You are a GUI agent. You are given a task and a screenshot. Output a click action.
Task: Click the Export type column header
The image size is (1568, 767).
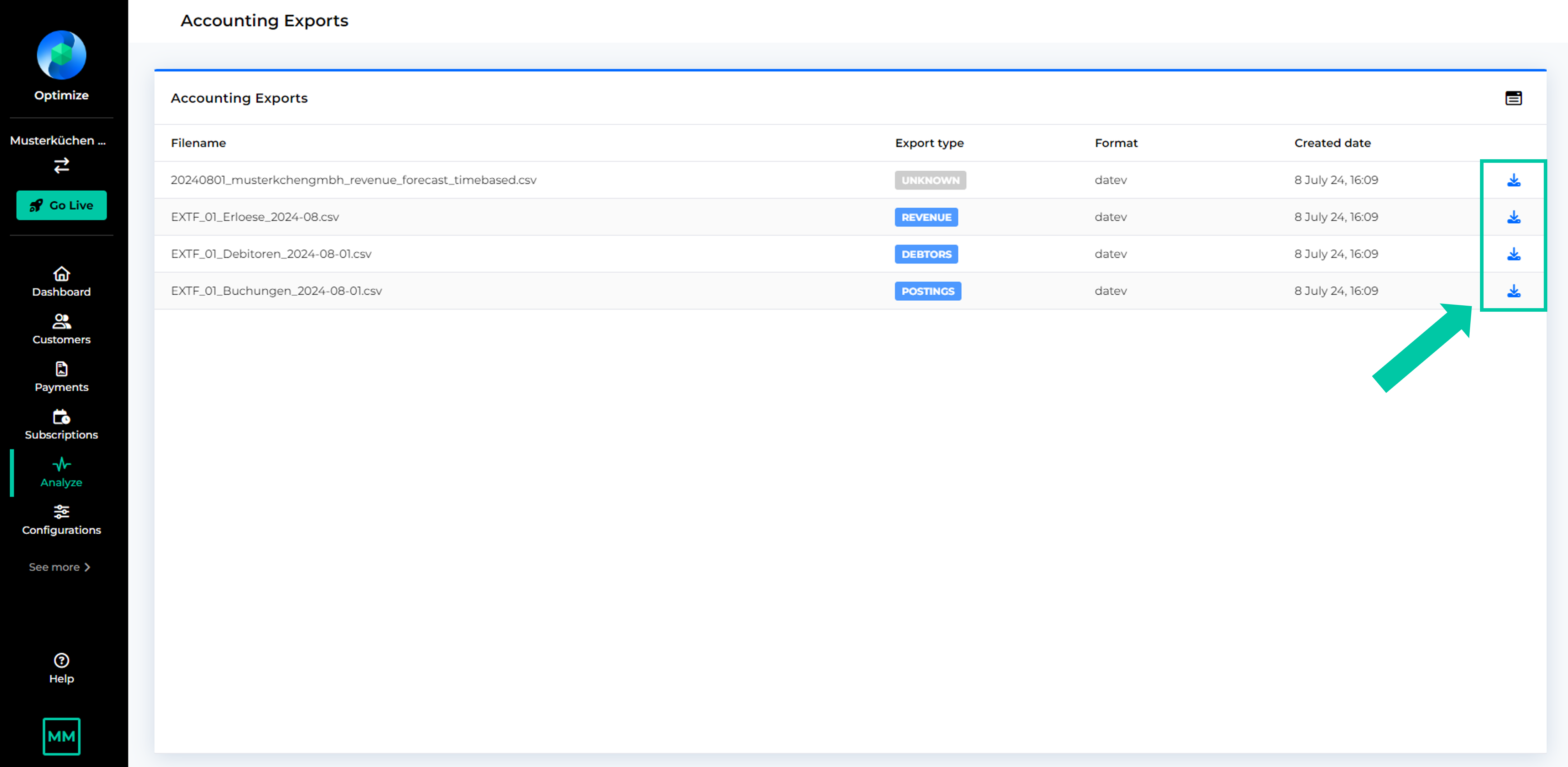coord(929,143)
